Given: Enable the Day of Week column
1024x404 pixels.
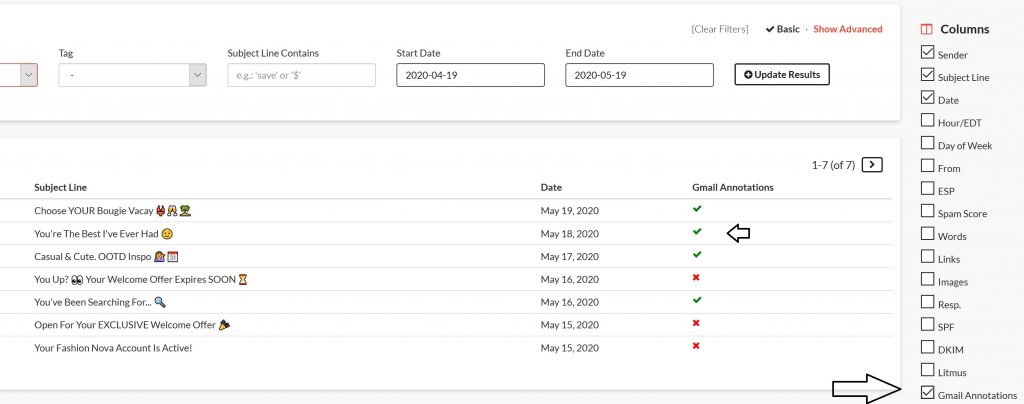Looking at the screenshot, I should (x=927, y=143).
